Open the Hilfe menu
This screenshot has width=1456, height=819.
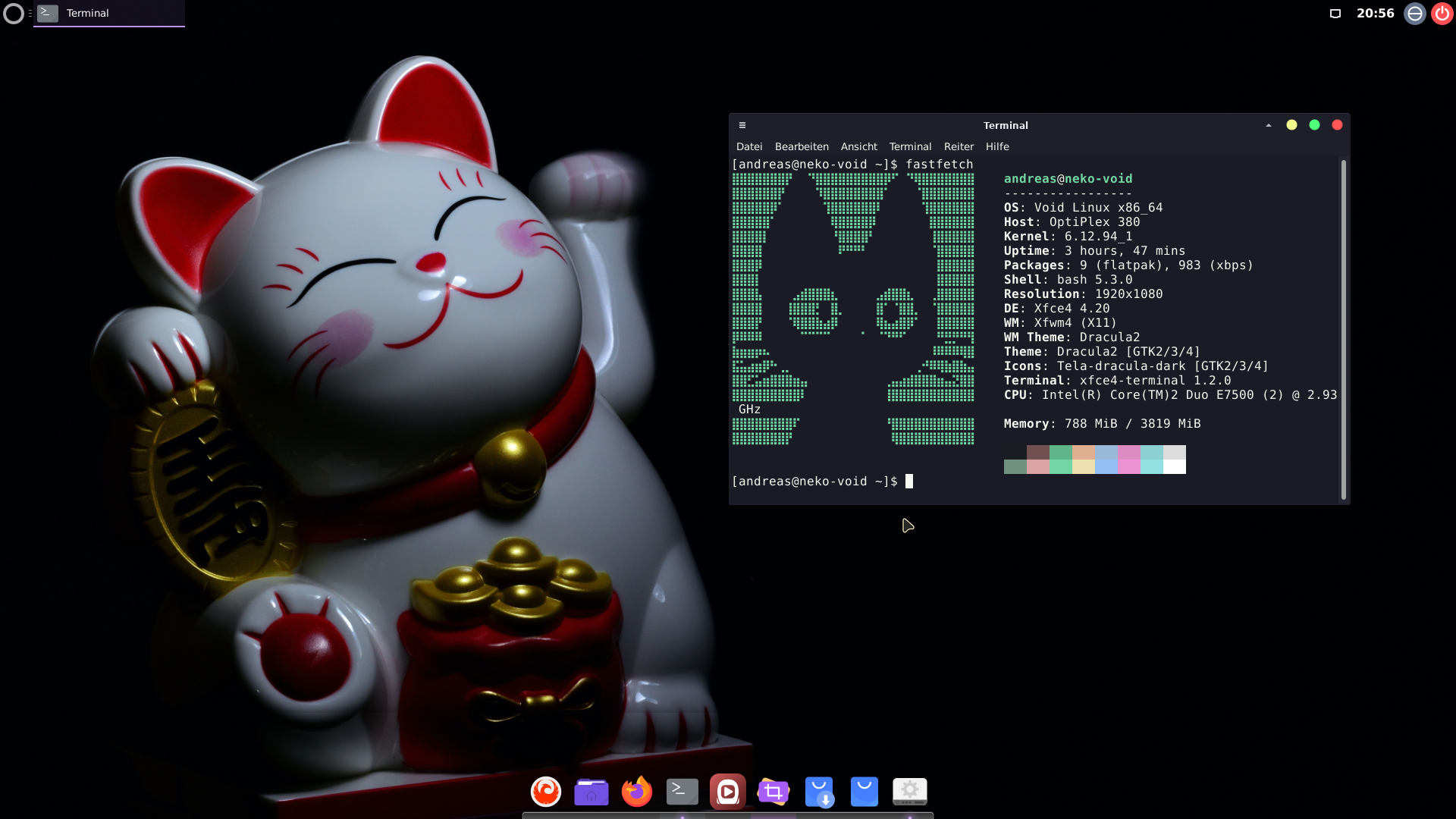tap(997, 146)
